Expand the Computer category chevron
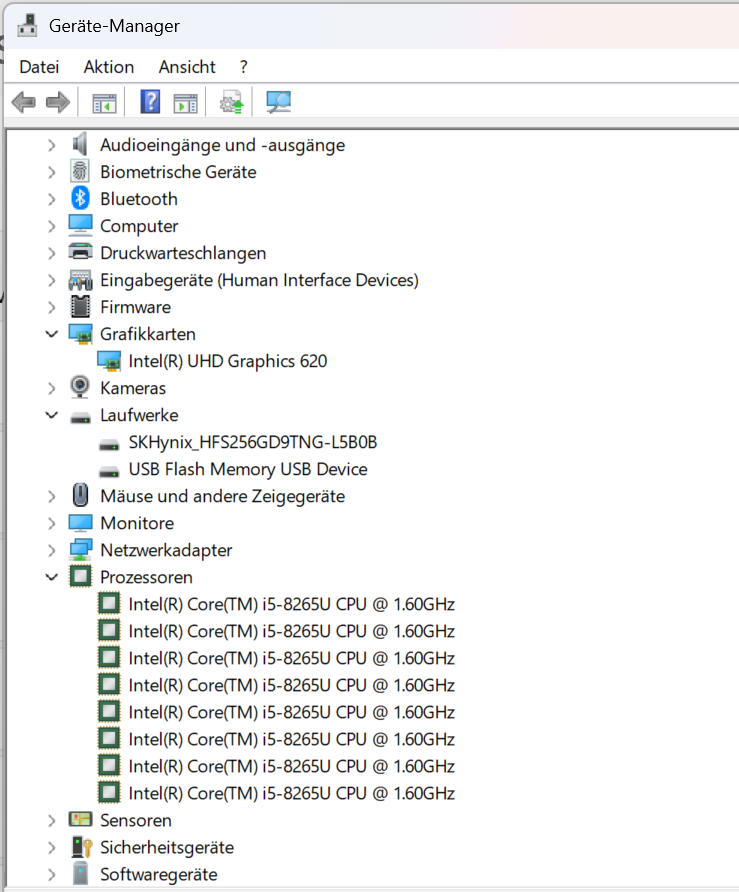 coord(52,226)
